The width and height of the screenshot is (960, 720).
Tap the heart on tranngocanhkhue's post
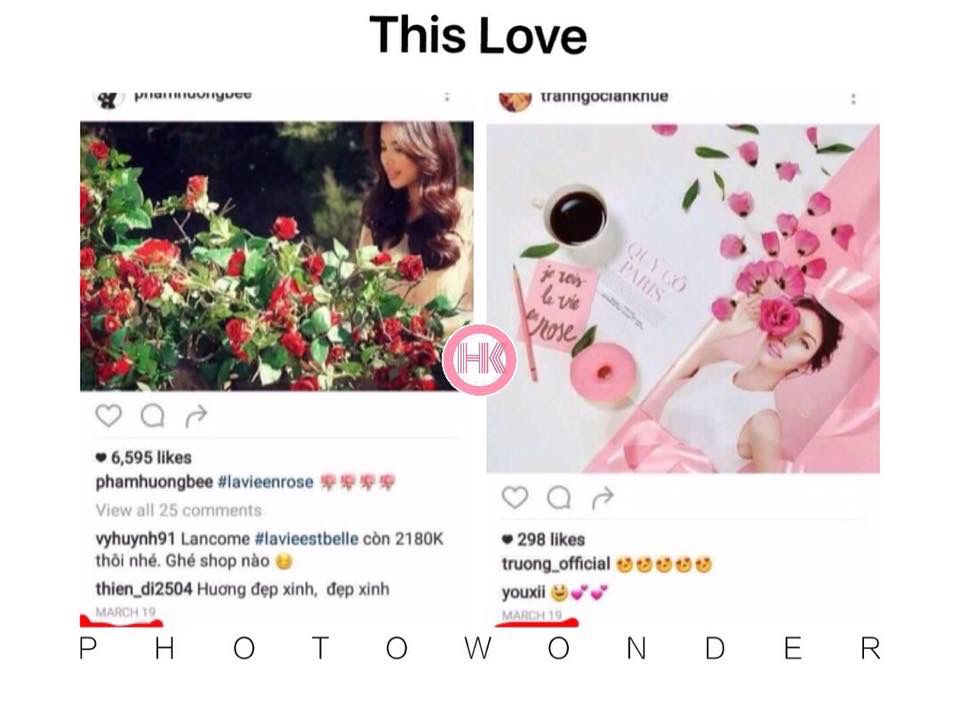click(515, 498)
